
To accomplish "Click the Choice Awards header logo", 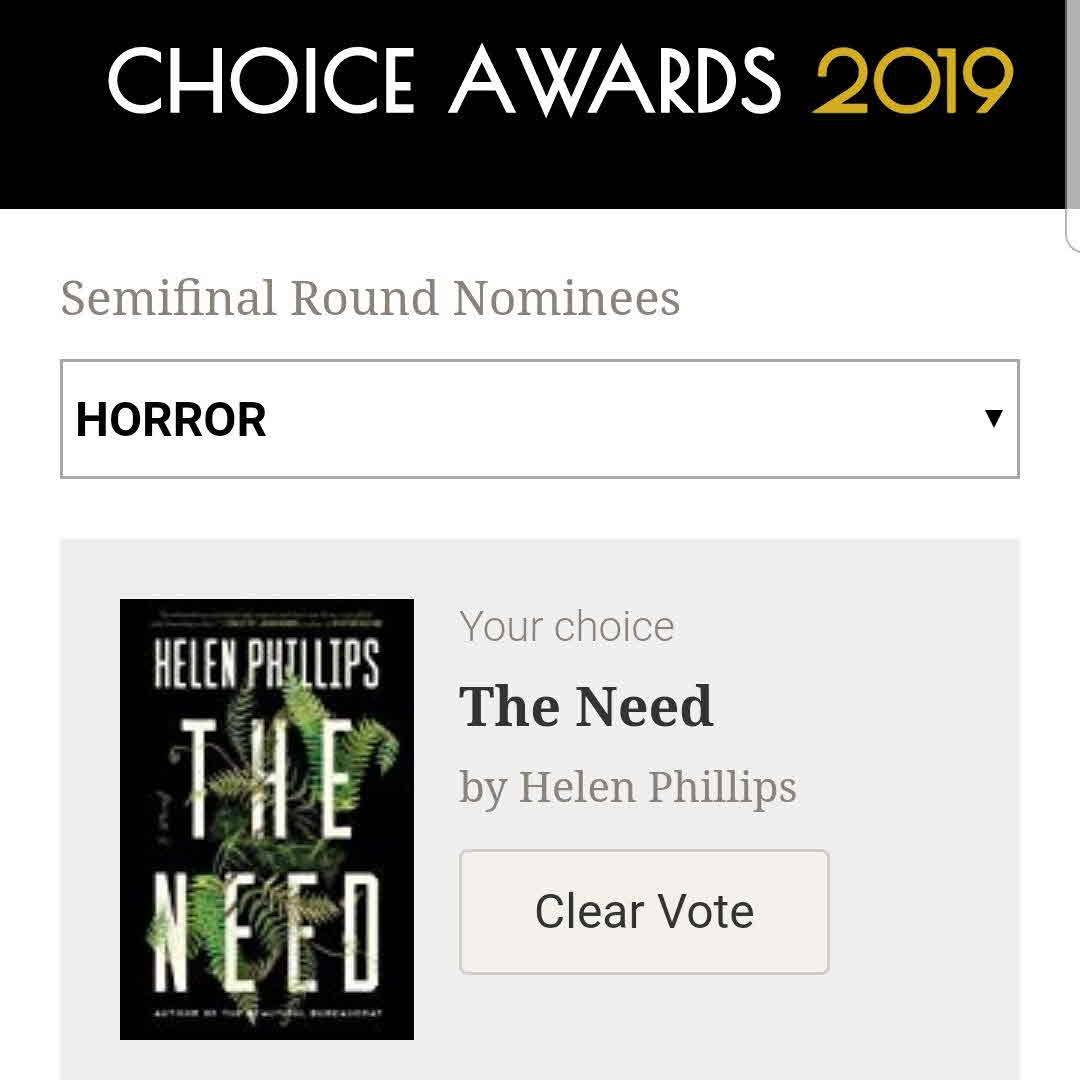I will coord(560,80).
